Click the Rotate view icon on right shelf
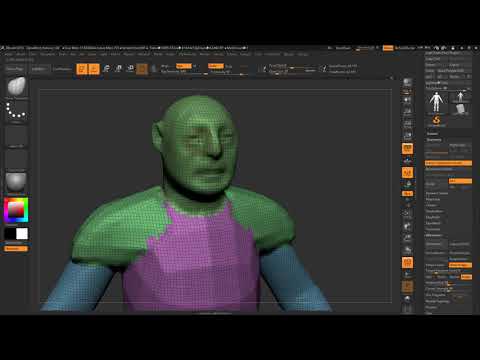480x360 pixels. click(407, 250)
